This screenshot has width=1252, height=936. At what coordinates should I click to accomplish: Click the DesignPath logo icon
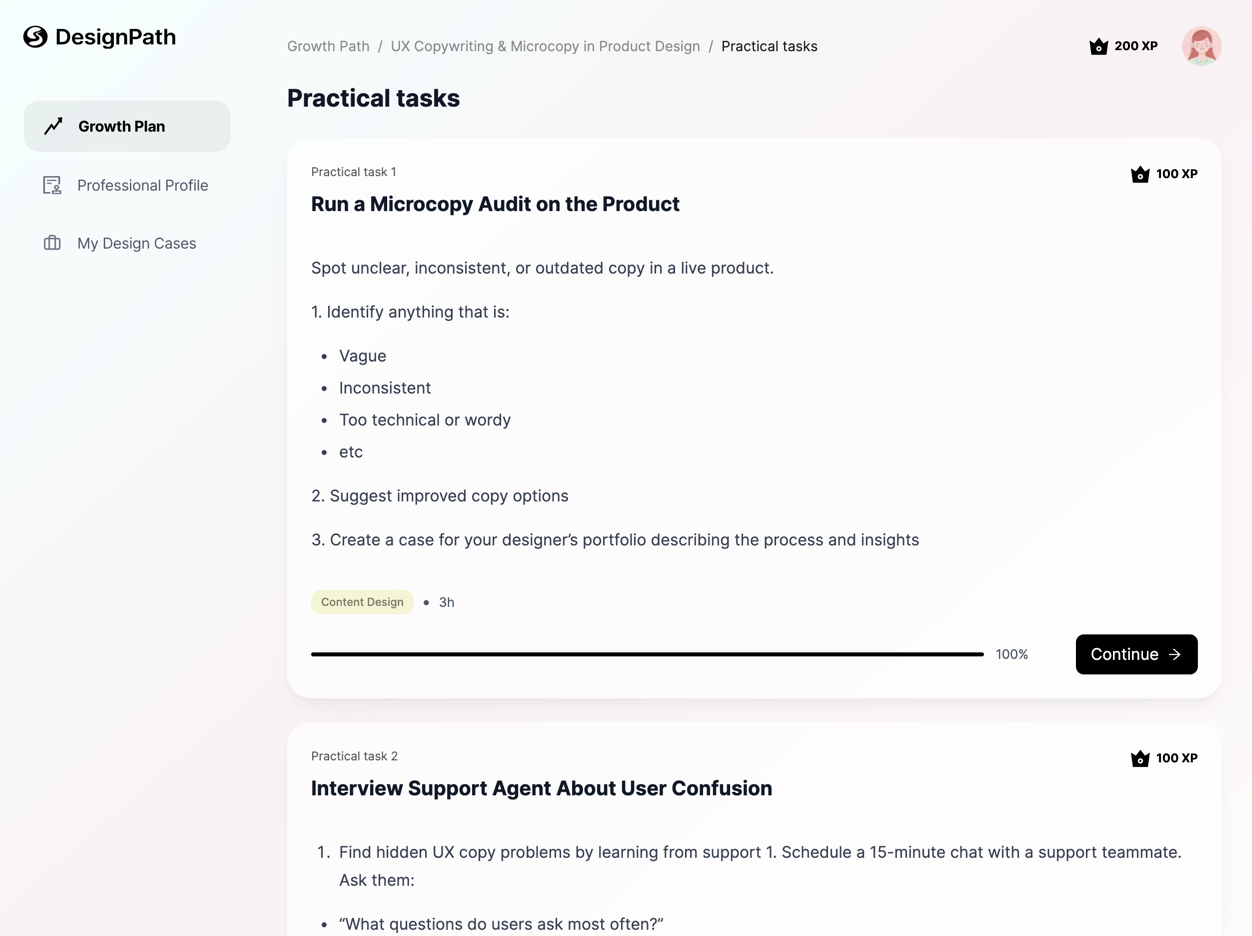tap(36, 37)
